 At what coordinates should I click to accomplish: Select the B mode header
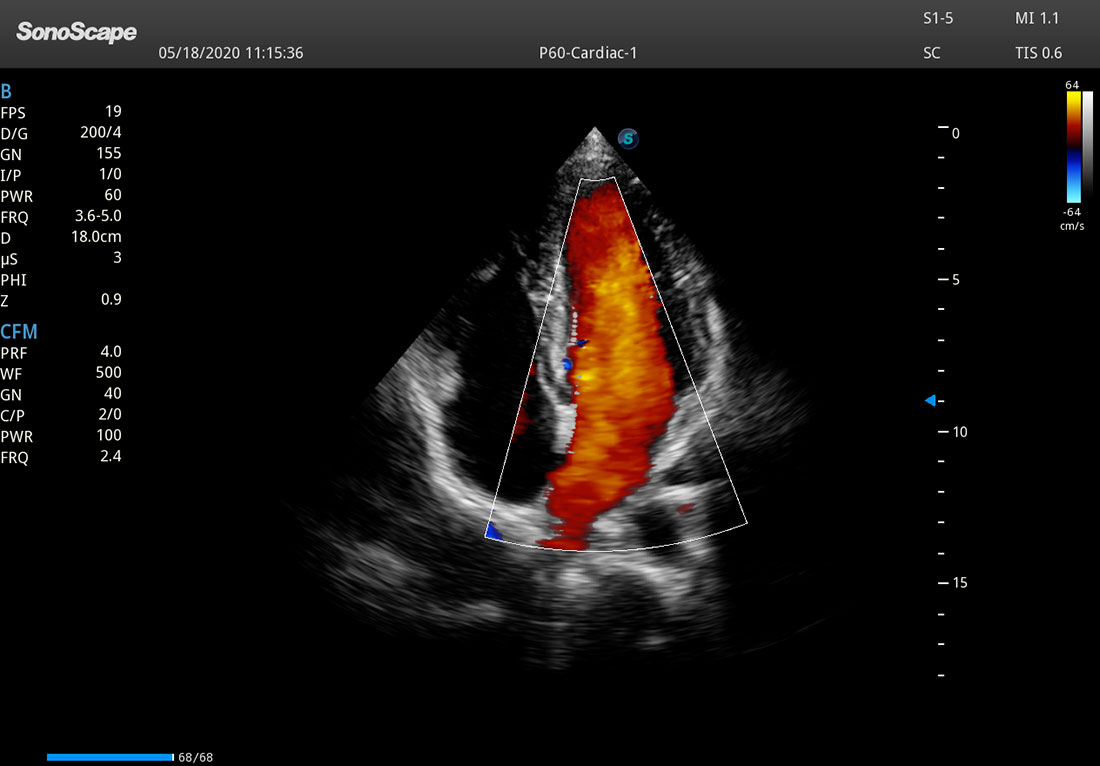(6, 92)
